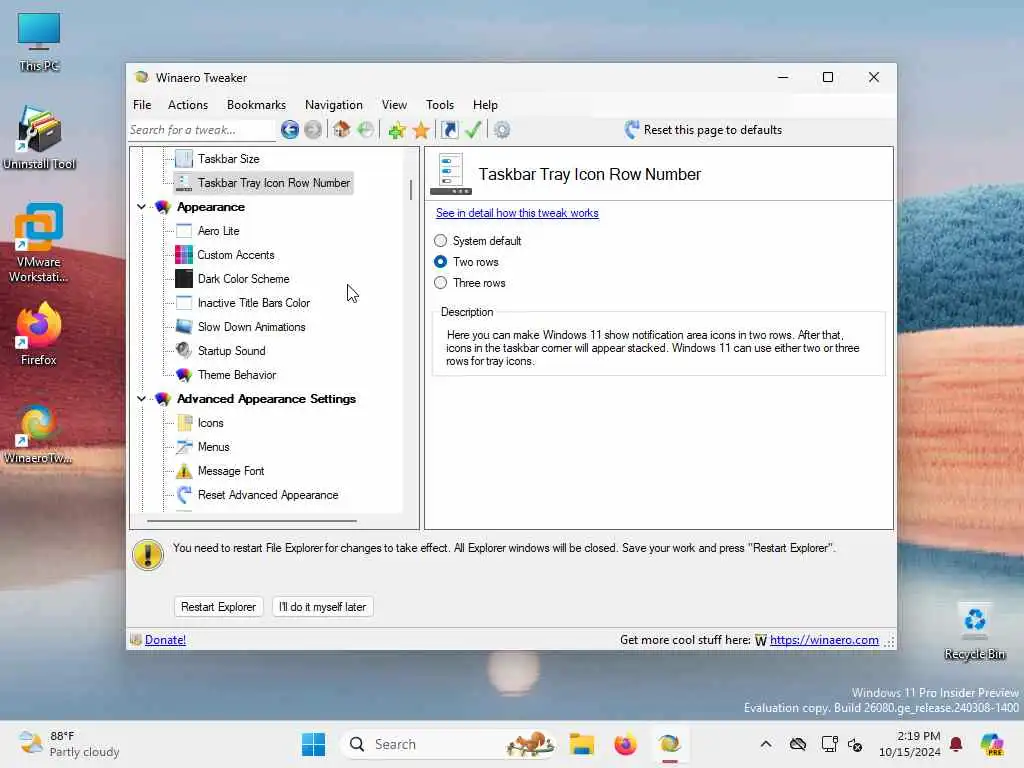Screen dimensions: 1024x768
Task: Go to the Home page icon
Action: click(342, 129)
